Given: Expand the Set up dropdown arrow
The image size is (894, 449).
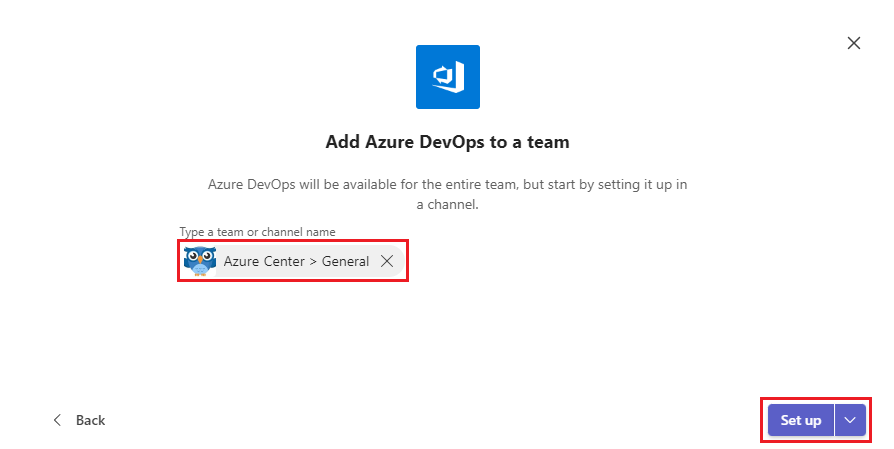Looking at the screenshot, I should (x=850, y=420).
